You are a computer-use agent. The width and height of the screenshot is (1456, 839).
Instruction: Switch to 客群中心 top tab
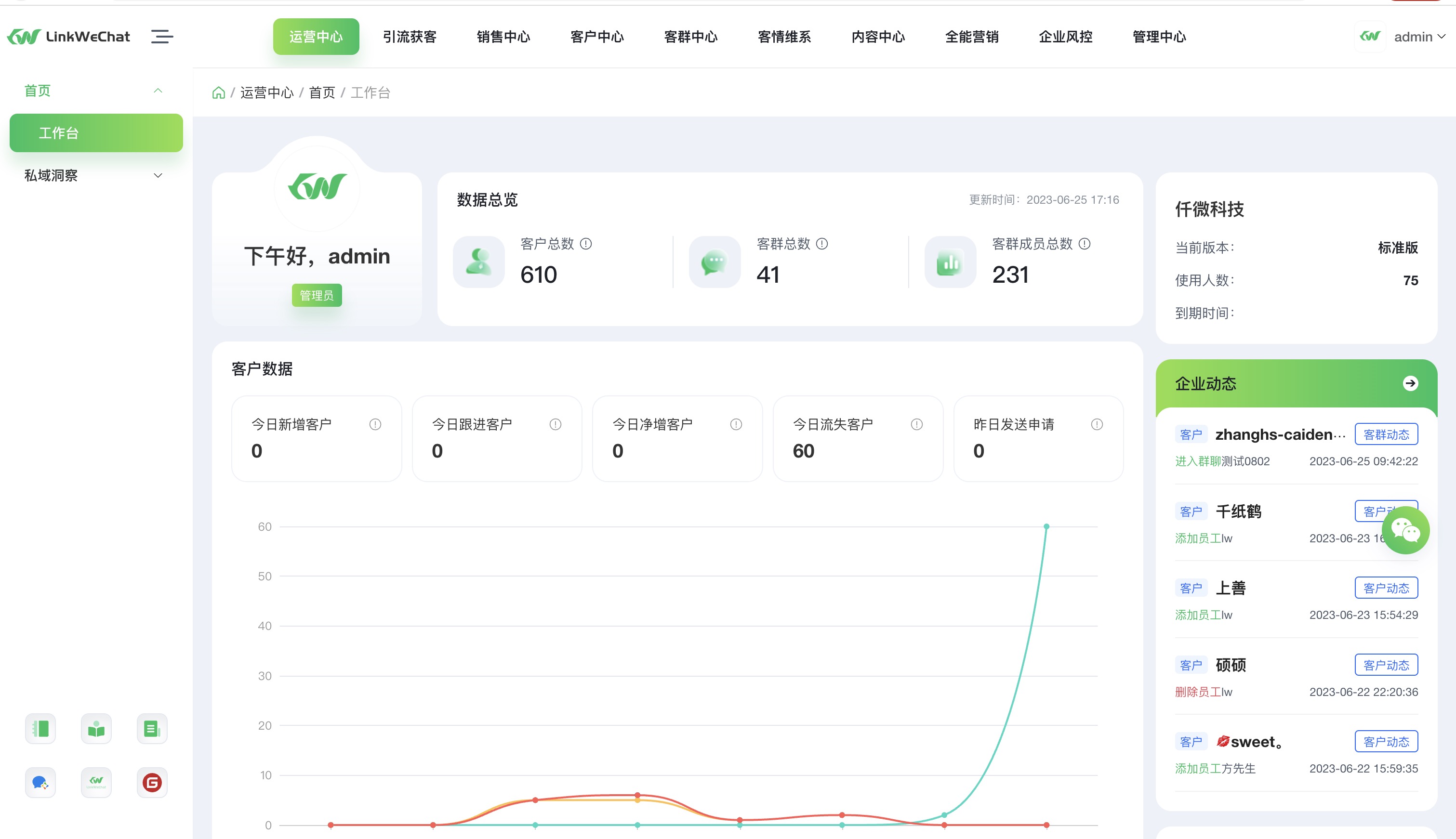pos(690,37)
